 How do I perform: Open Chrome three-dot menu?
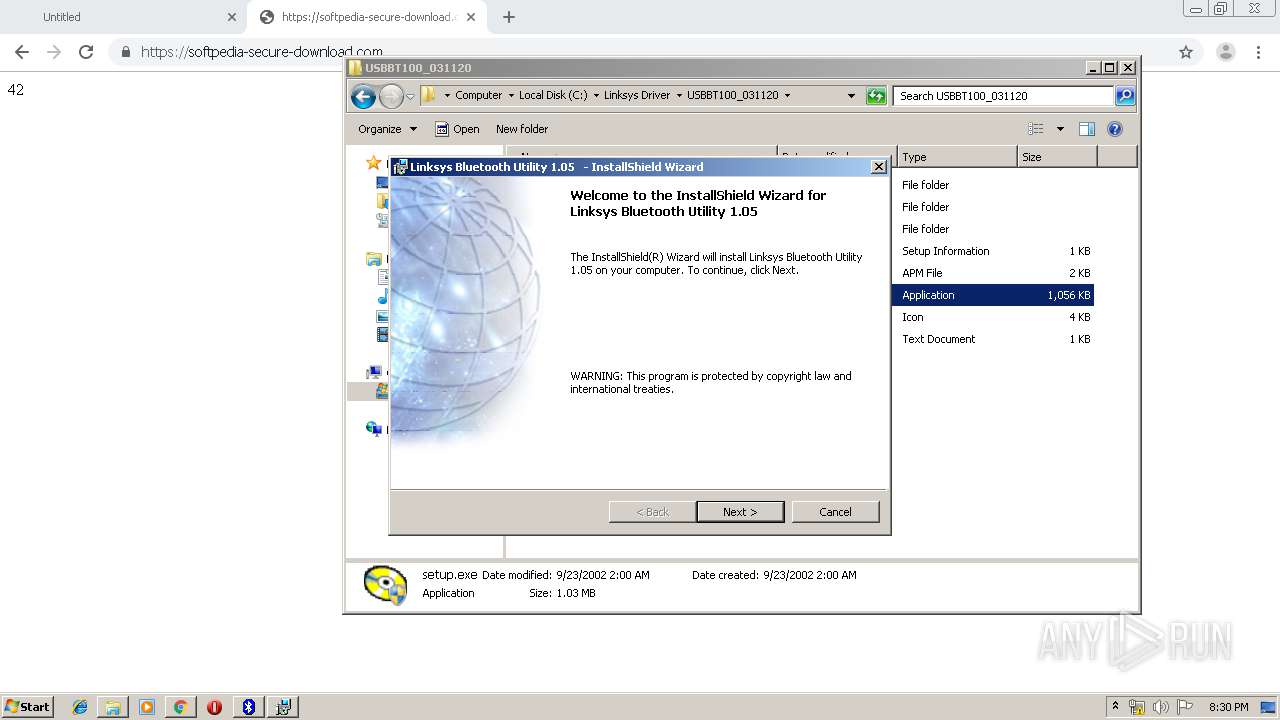pos(1258,52)
